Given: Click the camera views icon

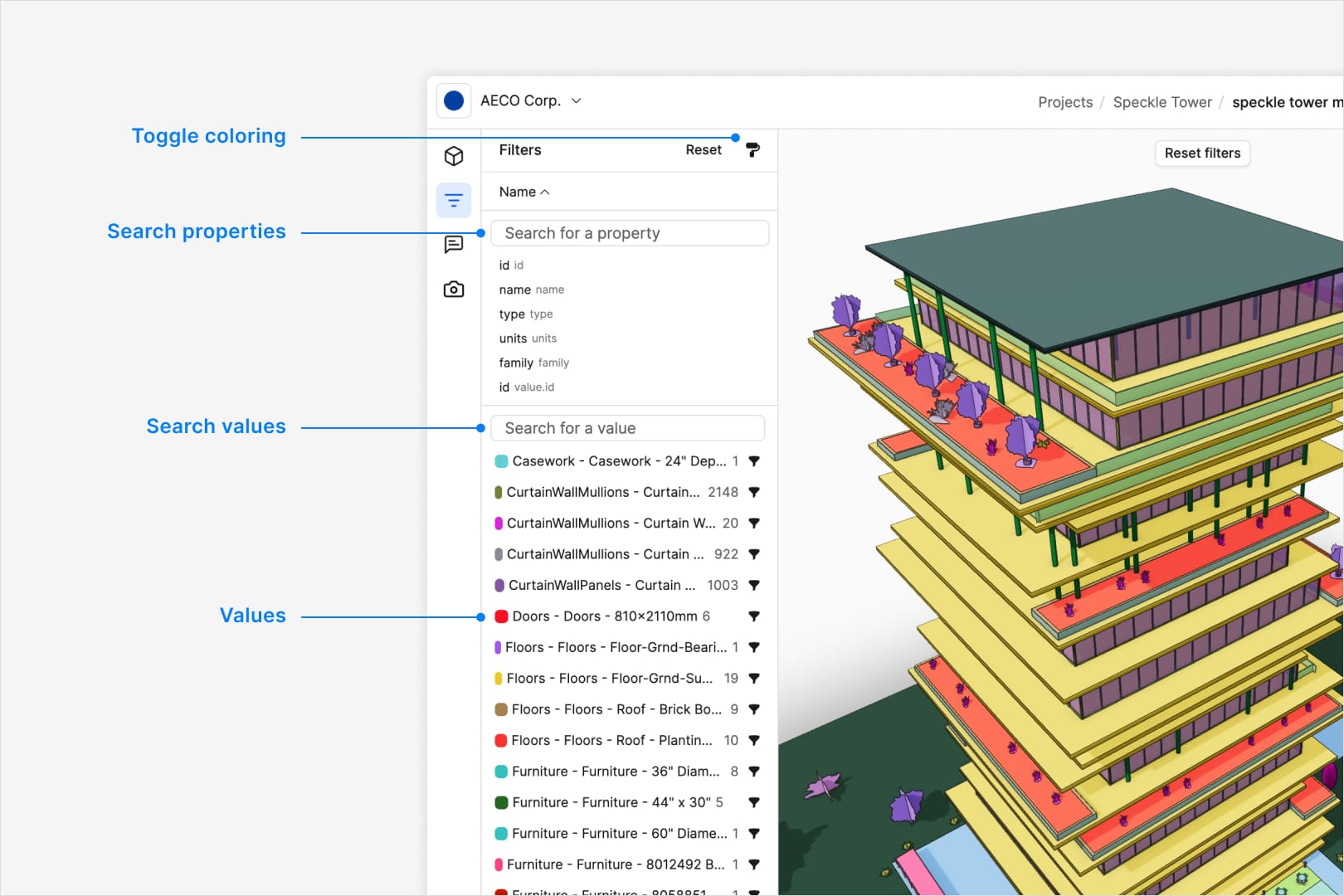Looking at the screenshot, I should pyautogui.click(x=454, y=290).
